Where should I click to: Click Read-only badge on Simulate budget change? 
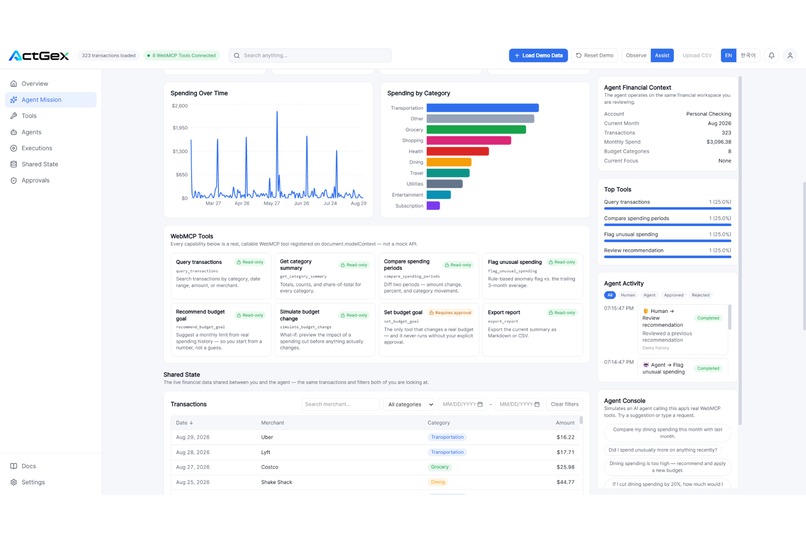[354, 316]
